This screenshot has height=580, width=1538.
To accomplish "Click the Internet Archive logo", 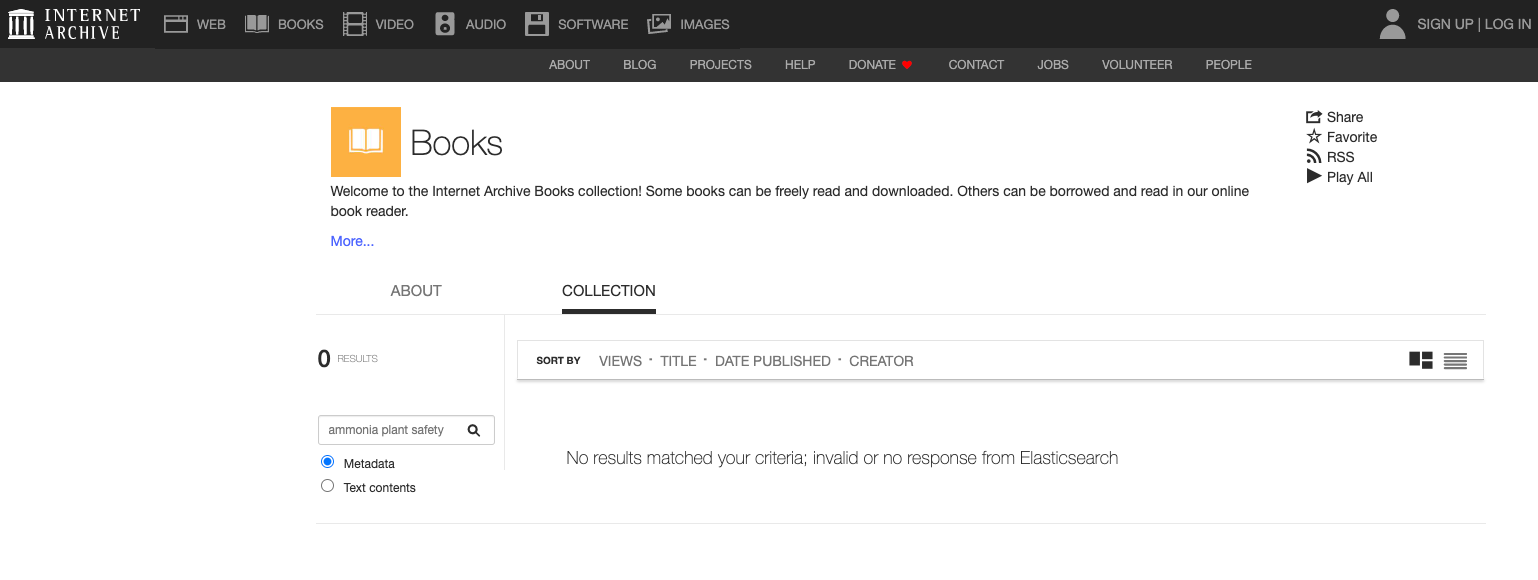I will [74, 24].
